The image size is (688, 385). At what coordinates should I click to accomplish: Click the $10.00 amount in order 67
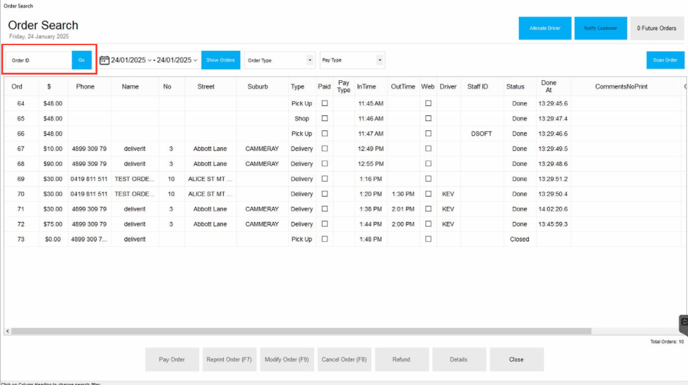[x=53, y=149]
